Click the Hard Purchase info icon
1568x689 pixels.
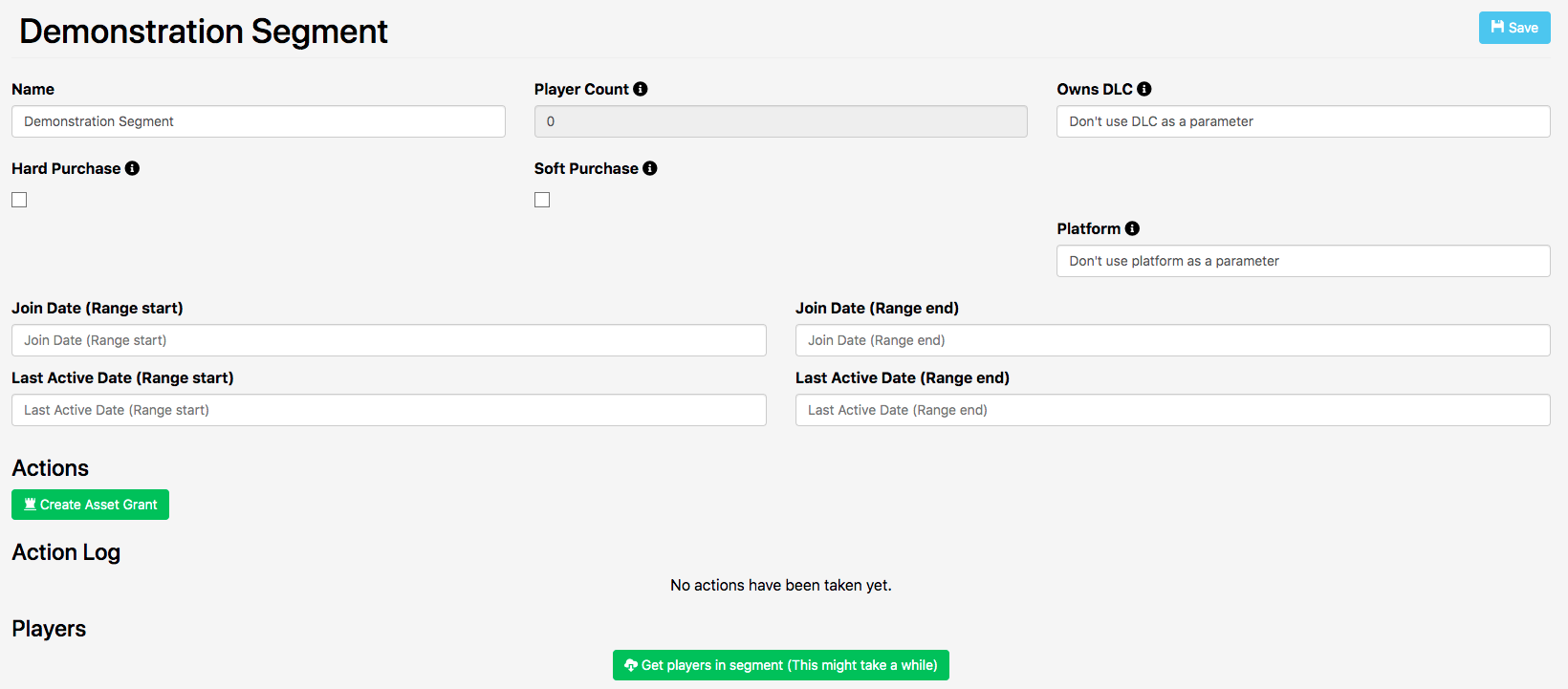132,168
